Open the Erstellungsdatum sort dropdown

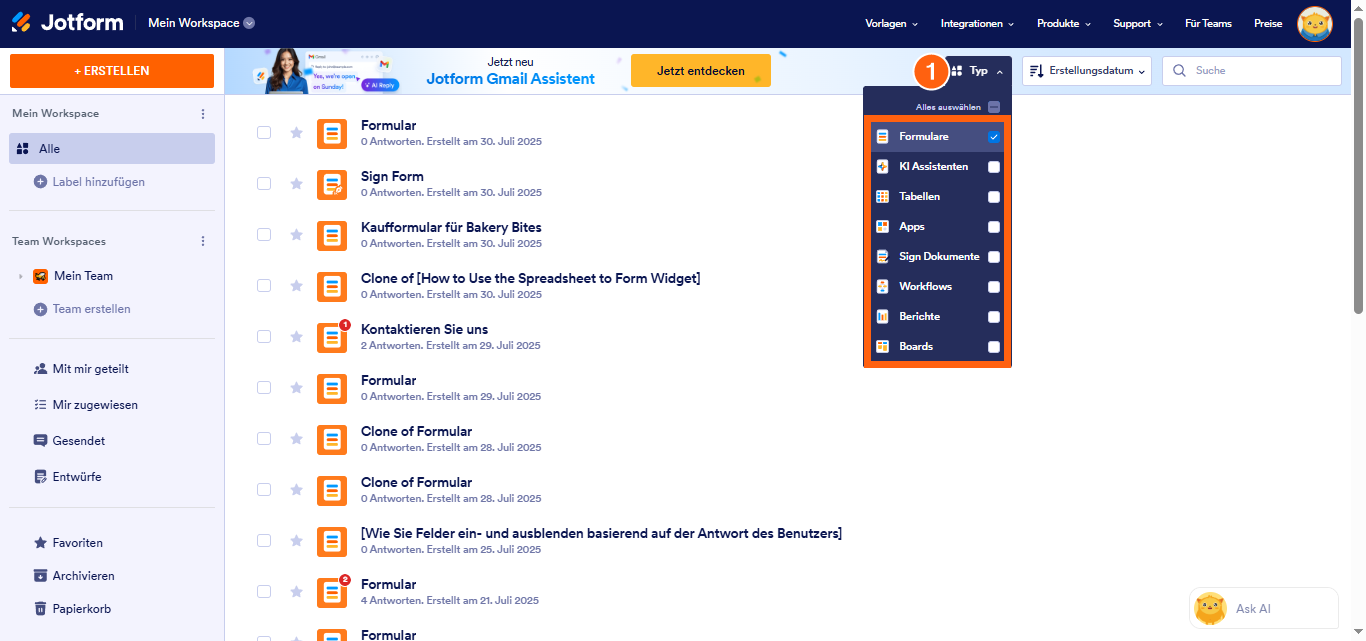click(1087, 71)
